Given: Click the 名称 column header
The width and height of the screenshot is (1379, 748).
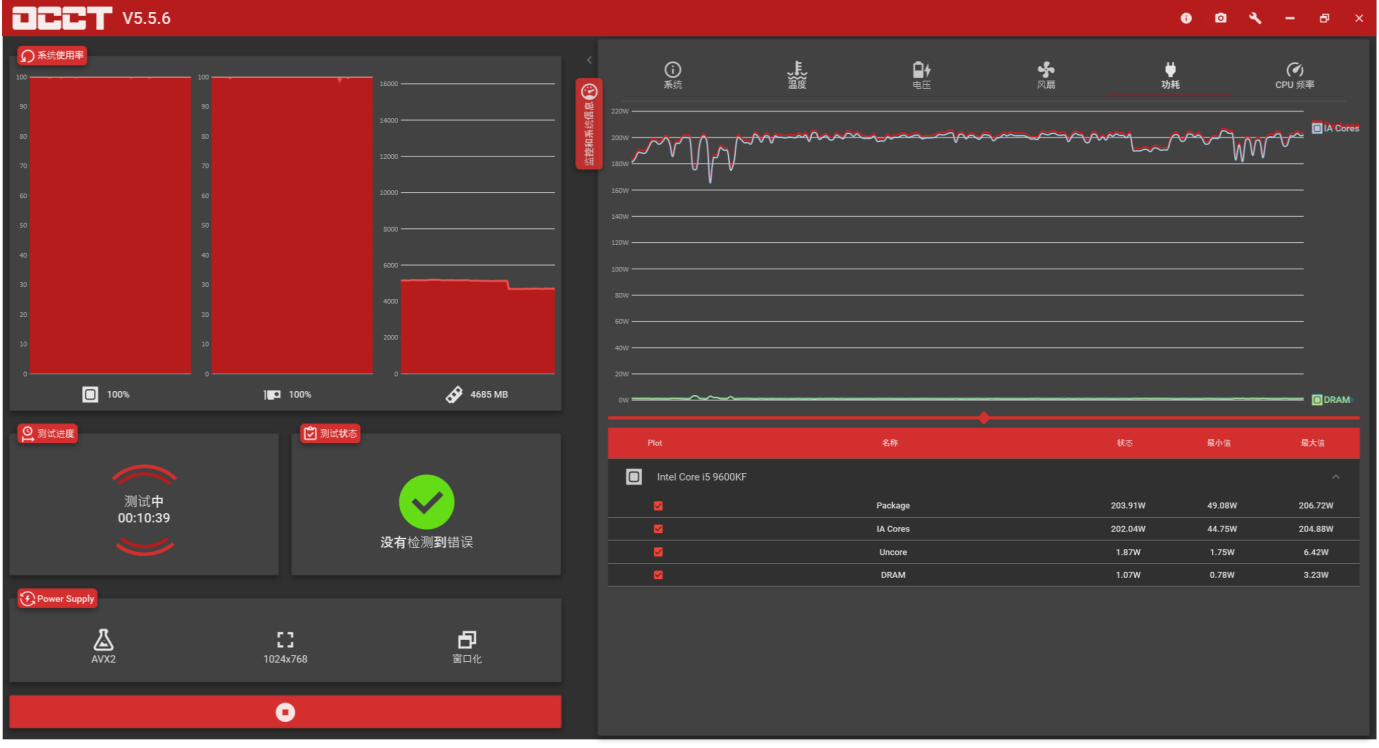Looking at the screenshot, I should pos(890,443).
